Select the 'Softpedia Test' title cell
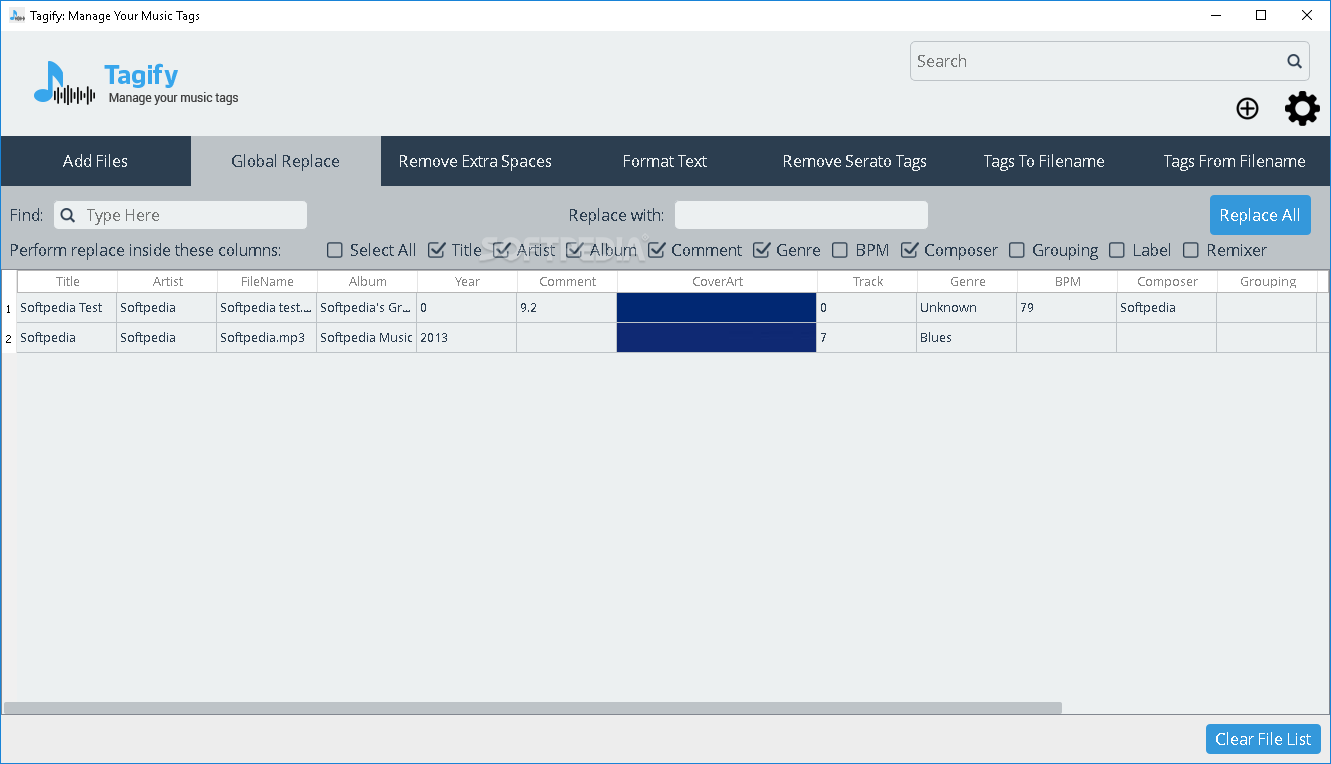The height and width of the screenshot is (764, 1331). click(67, 308)
